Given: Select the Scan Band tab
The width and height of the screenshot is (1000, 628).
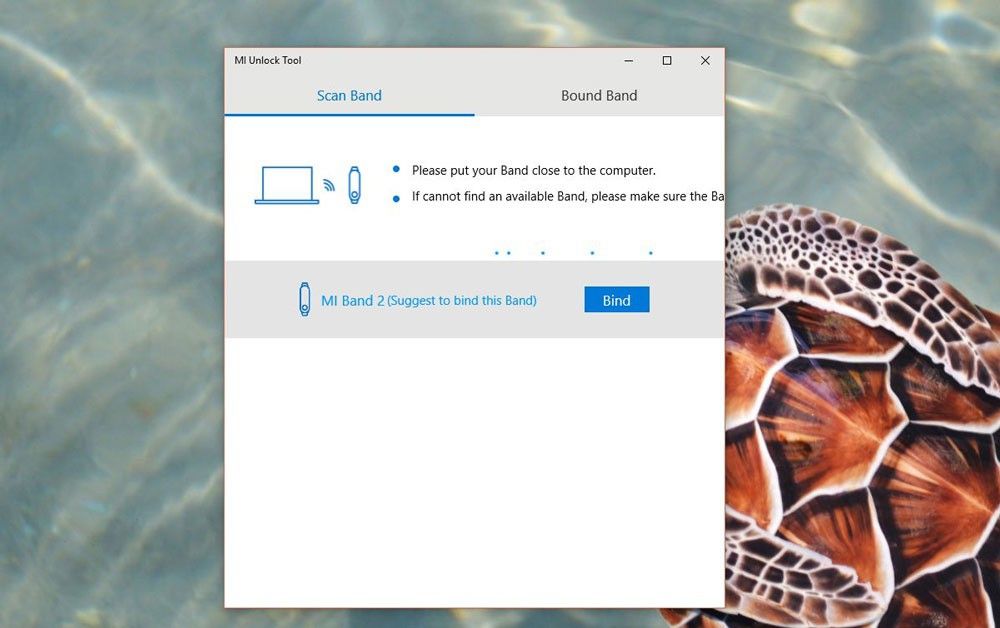Looking at the screenshot, I should coord(349,96).
